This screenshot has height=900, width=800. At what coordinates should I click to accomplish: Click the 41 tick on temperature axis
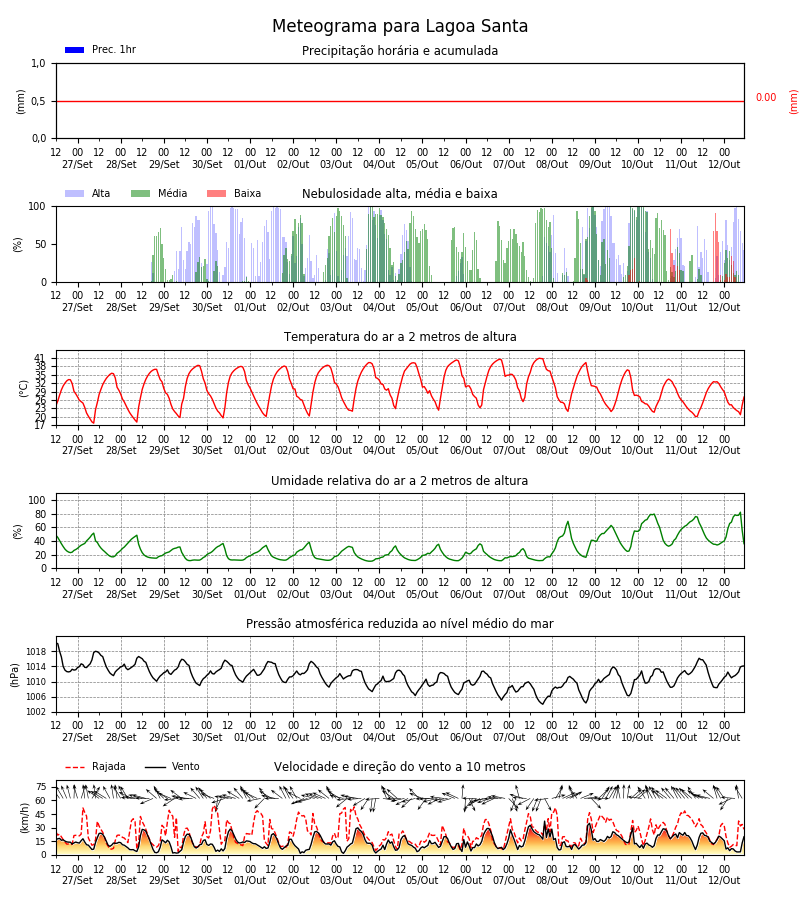pyautogui.click(x=41, y=358)
